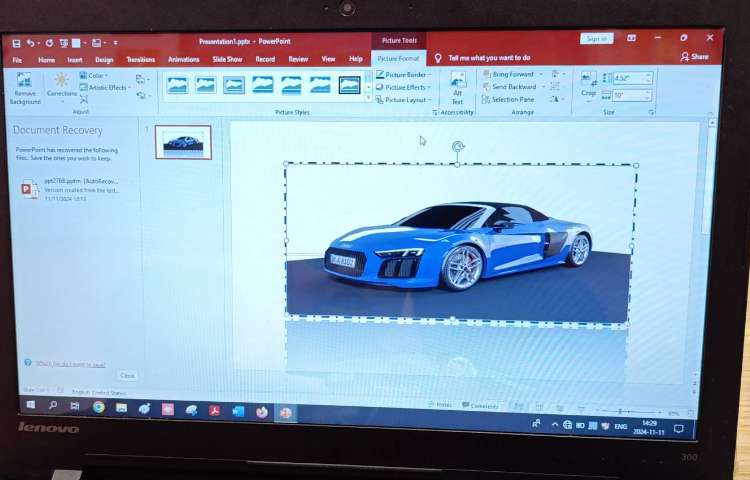Click the Undo arrow icon
The image size is (750, 480).
(32, 42)
